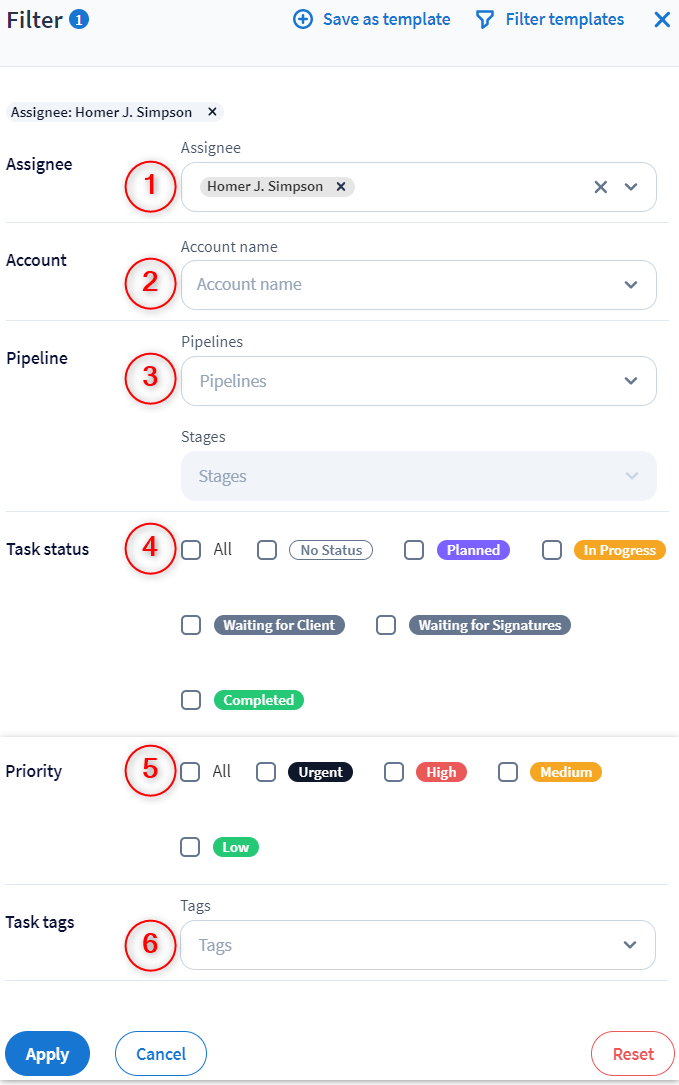
Task: Enable the Urgent priority checkbox
Action: [266, 772]
